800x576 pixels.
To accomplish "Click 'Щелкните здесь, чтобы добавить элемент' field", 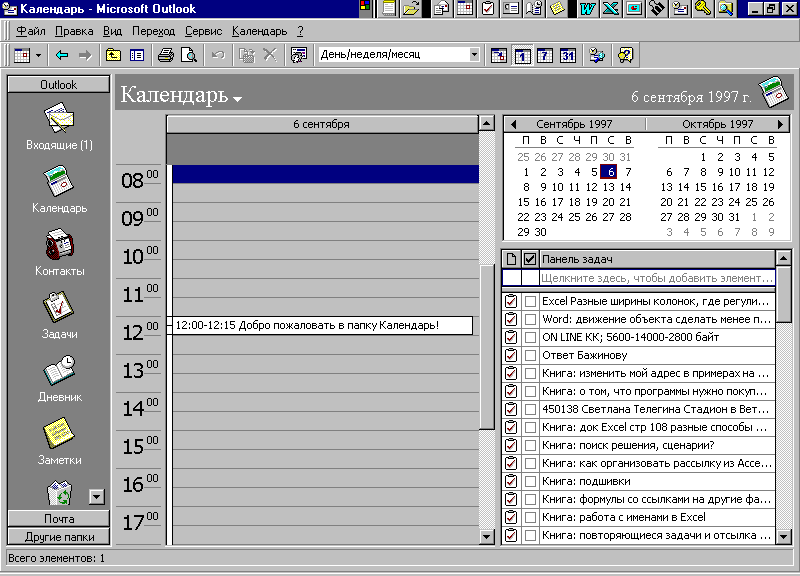I will tap(657, 278).
